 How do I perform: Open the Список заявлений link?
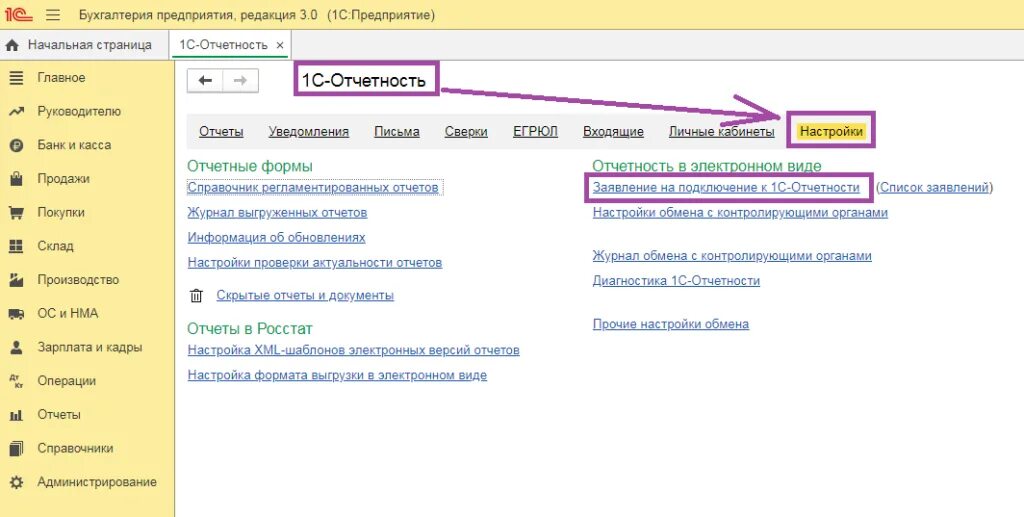tap(935, 188)
